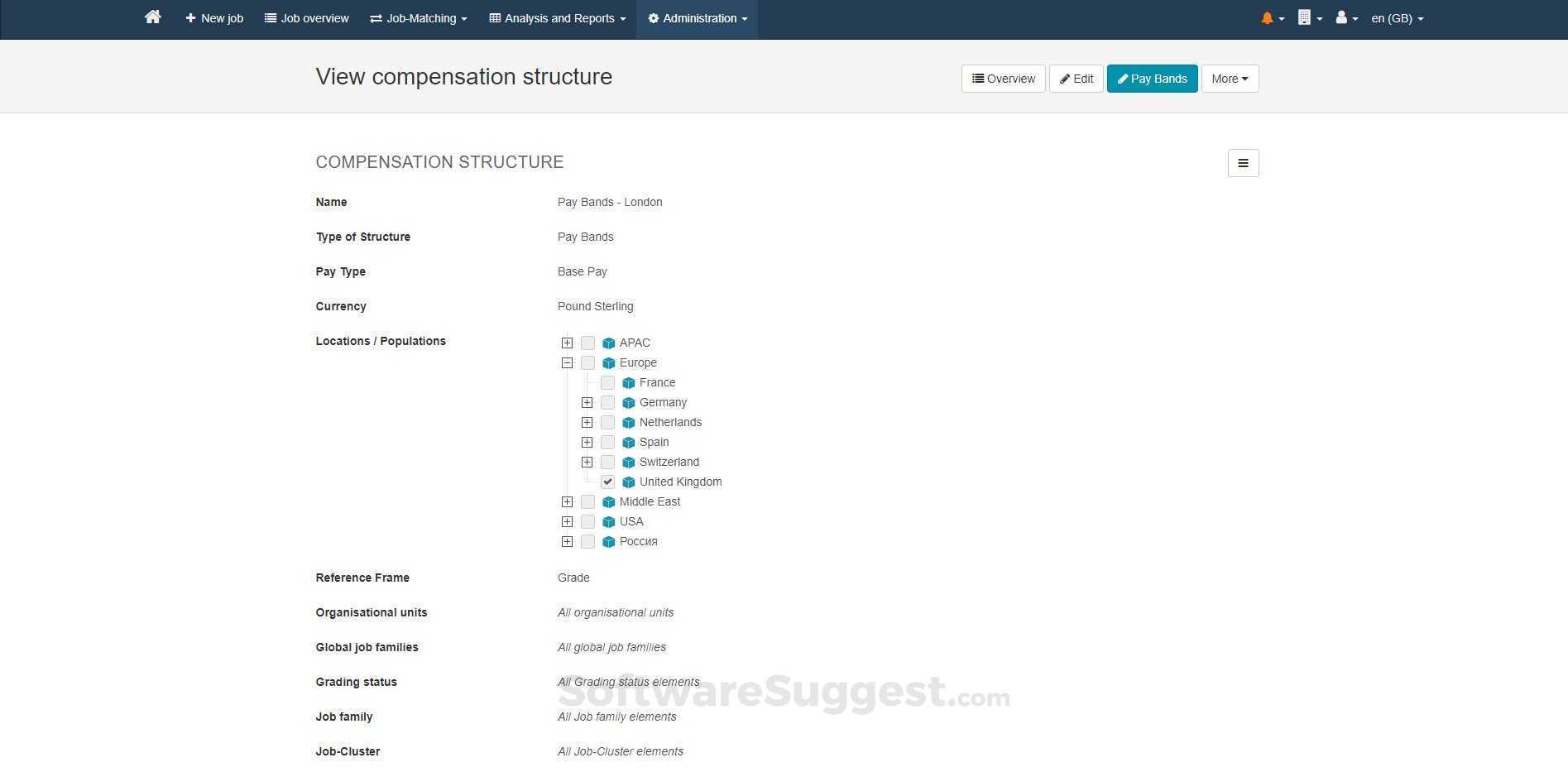
Task: Click the hamburger menu icon on Compensation Structure panel
Action: tap(1242, 162)
